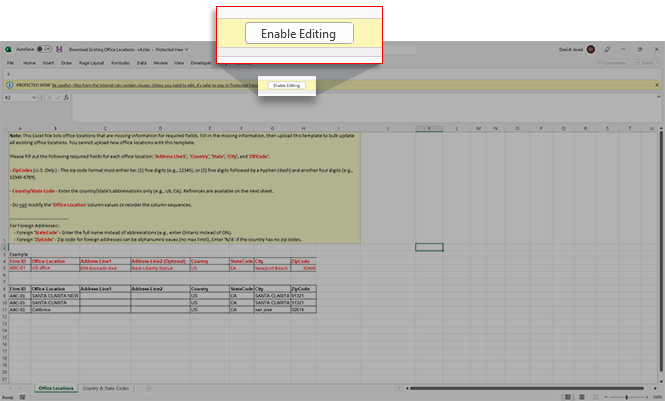665x401 pixels.
Task: Click the purple Save icon
Action: pos(59,49)
